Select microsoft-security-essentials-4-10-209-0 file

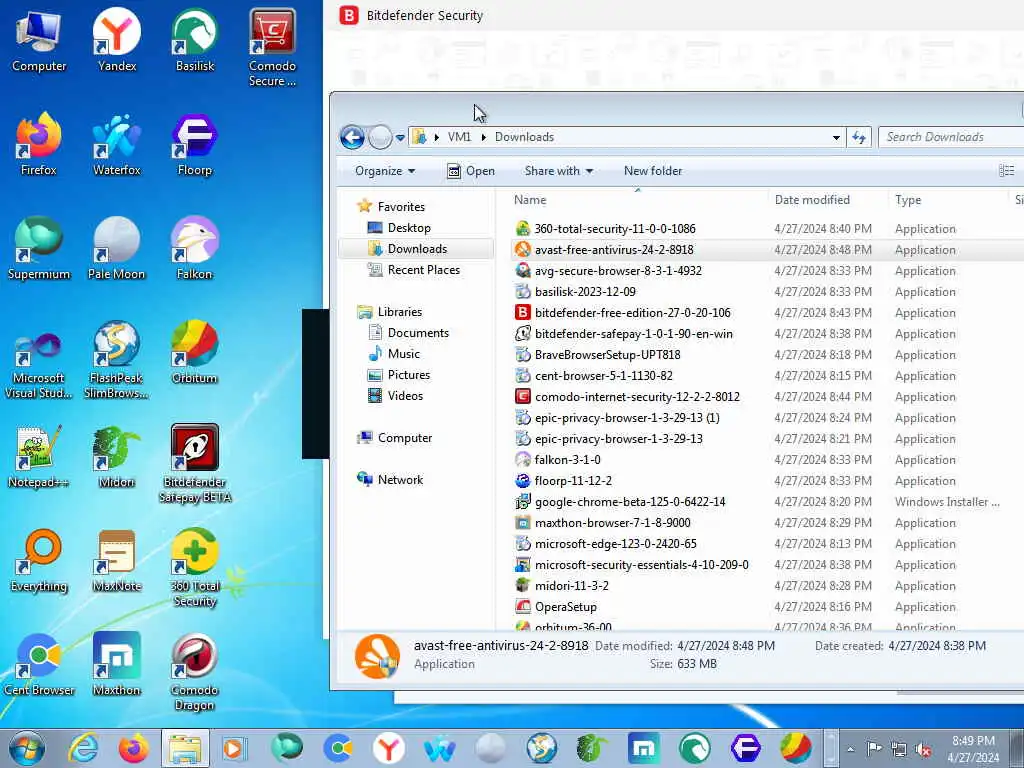click(641, 565)
